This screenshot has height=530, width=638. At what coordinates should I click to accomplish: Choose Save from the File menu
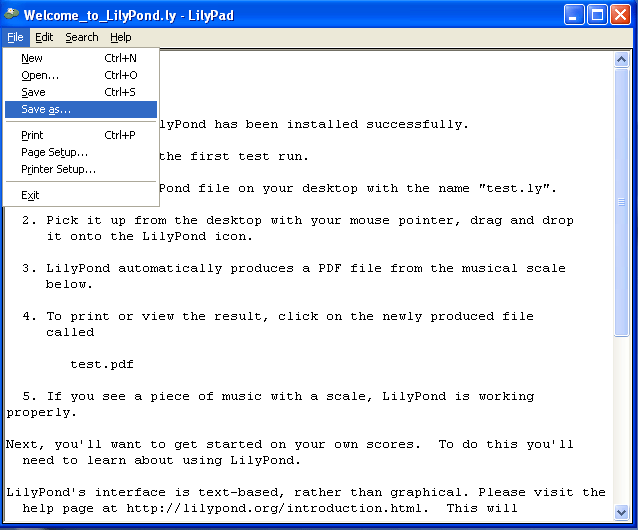(81, 92)
